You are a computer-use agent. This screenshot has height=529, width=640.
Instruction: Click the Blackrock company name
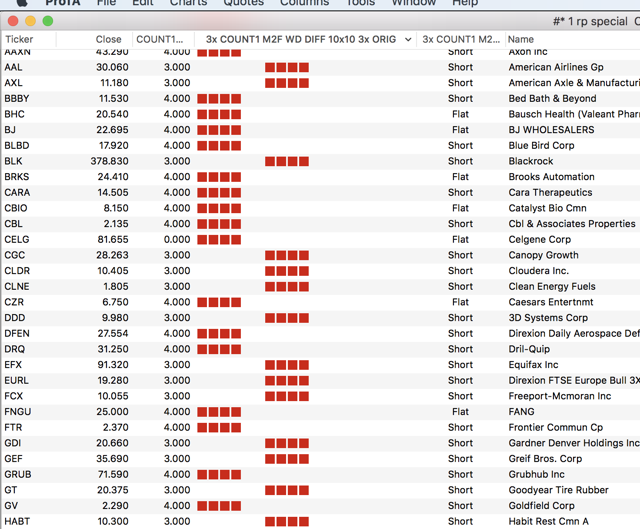tap(531, 161)
